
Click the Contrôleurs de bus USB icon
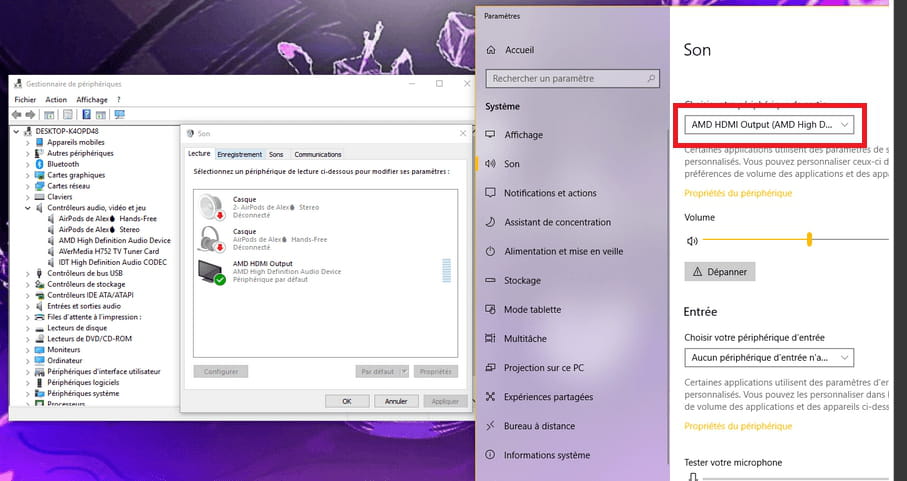pyautogui.click(x=39, y=273)
